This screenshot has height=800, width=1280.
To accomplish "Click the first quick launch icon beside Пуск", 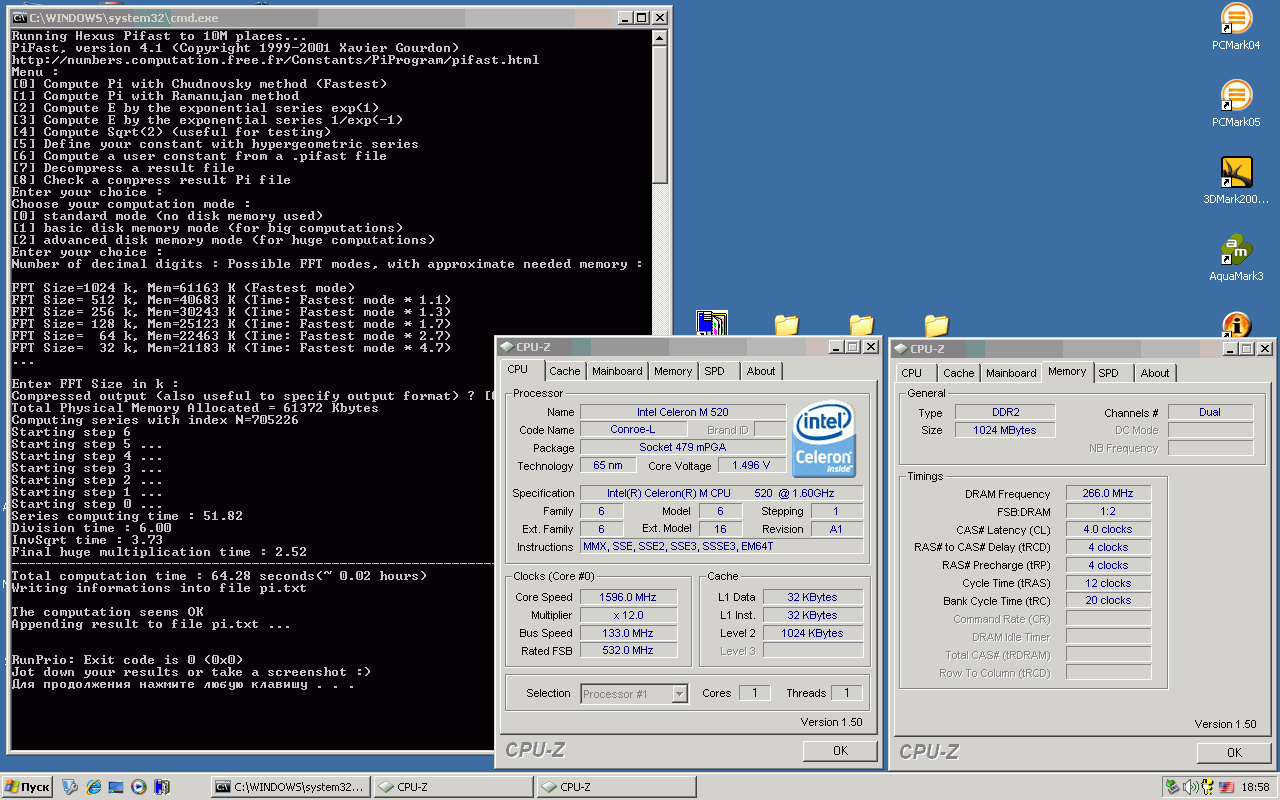I will tap(70, 787).
